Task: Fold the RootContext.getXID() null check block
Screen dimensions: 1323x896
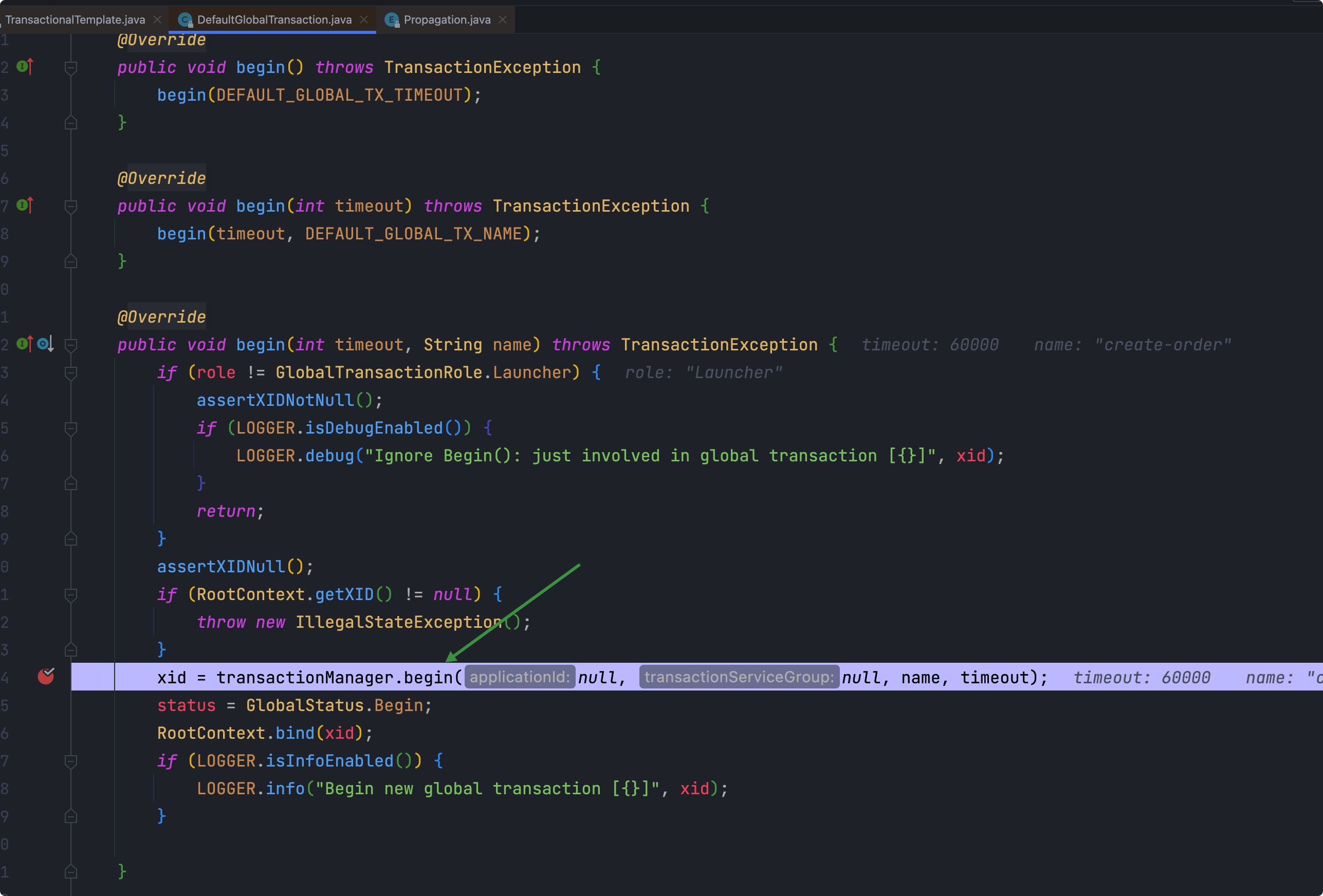Action: pos(70,595)
